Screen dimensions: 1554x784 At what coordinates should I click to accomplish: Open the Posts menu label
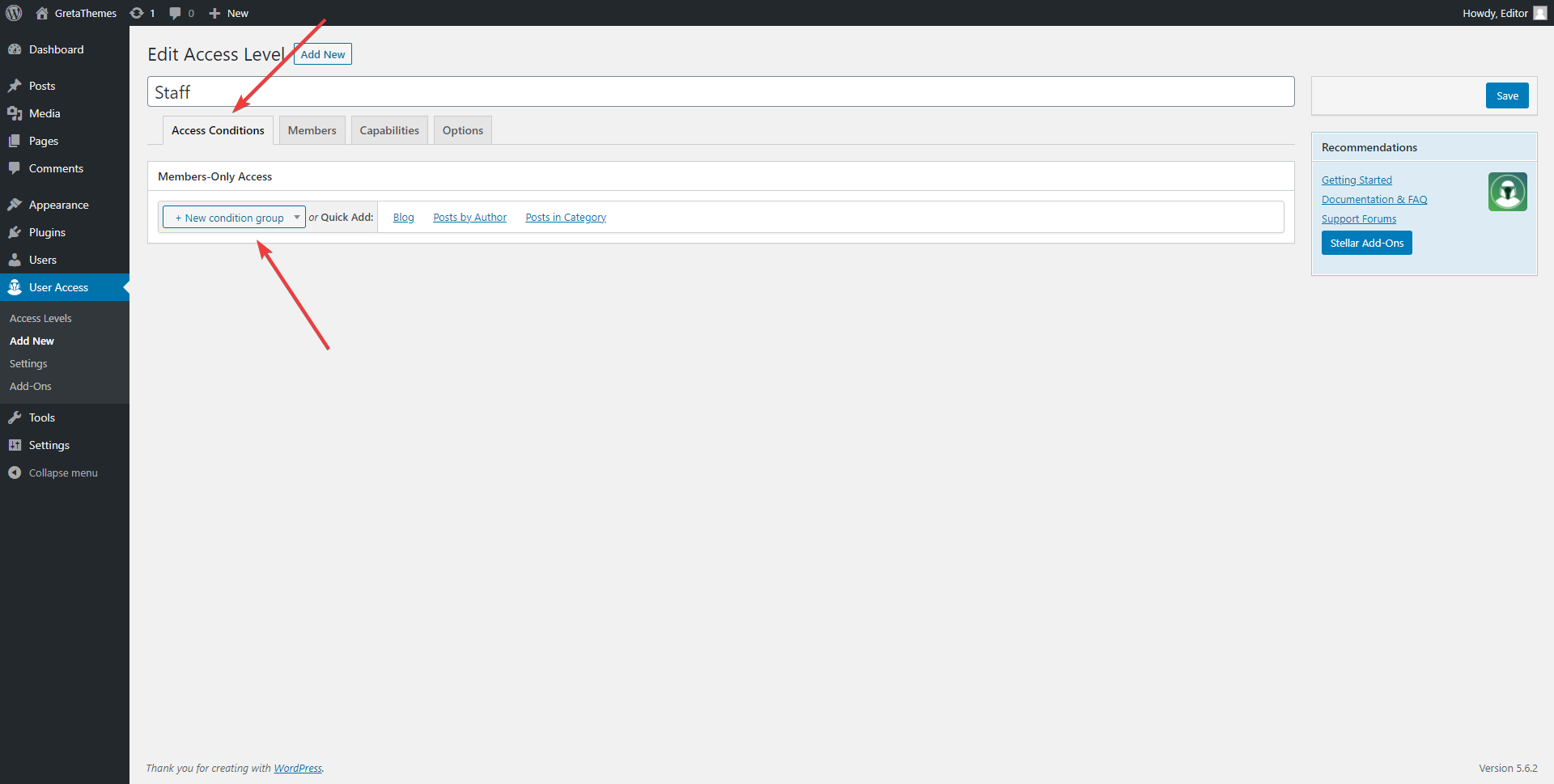[x=42, y=86]
